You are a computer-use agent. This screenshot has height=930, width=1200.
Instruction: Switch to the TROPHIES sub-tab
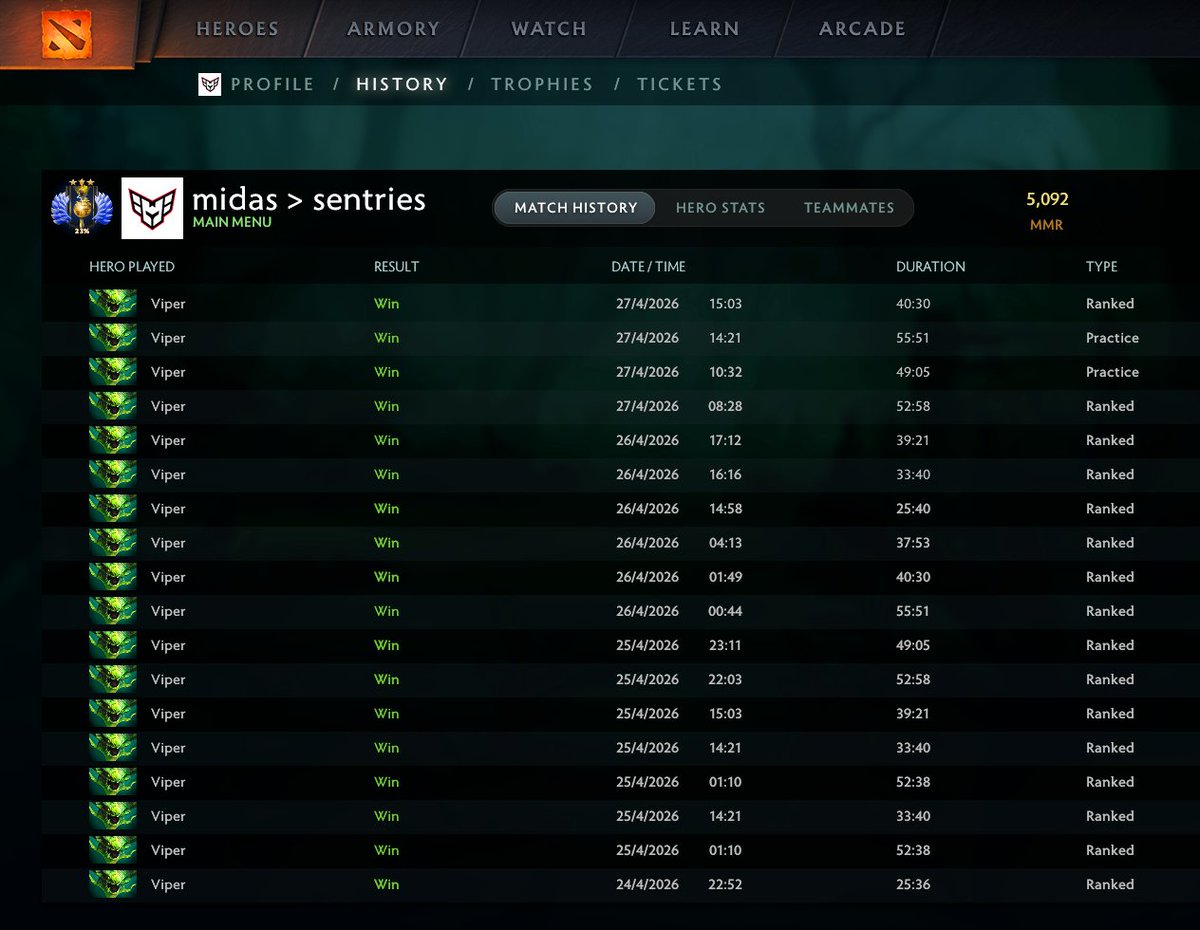[542, 84]
